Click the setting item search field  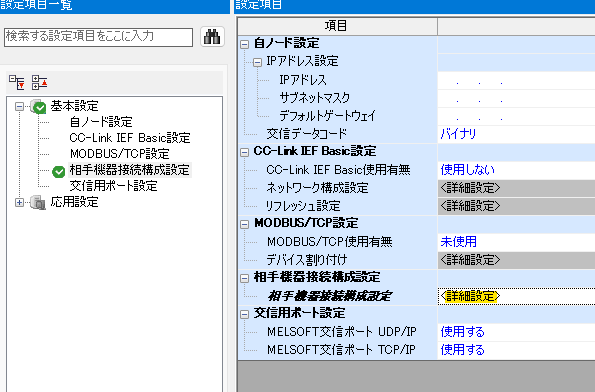(98, 37)
